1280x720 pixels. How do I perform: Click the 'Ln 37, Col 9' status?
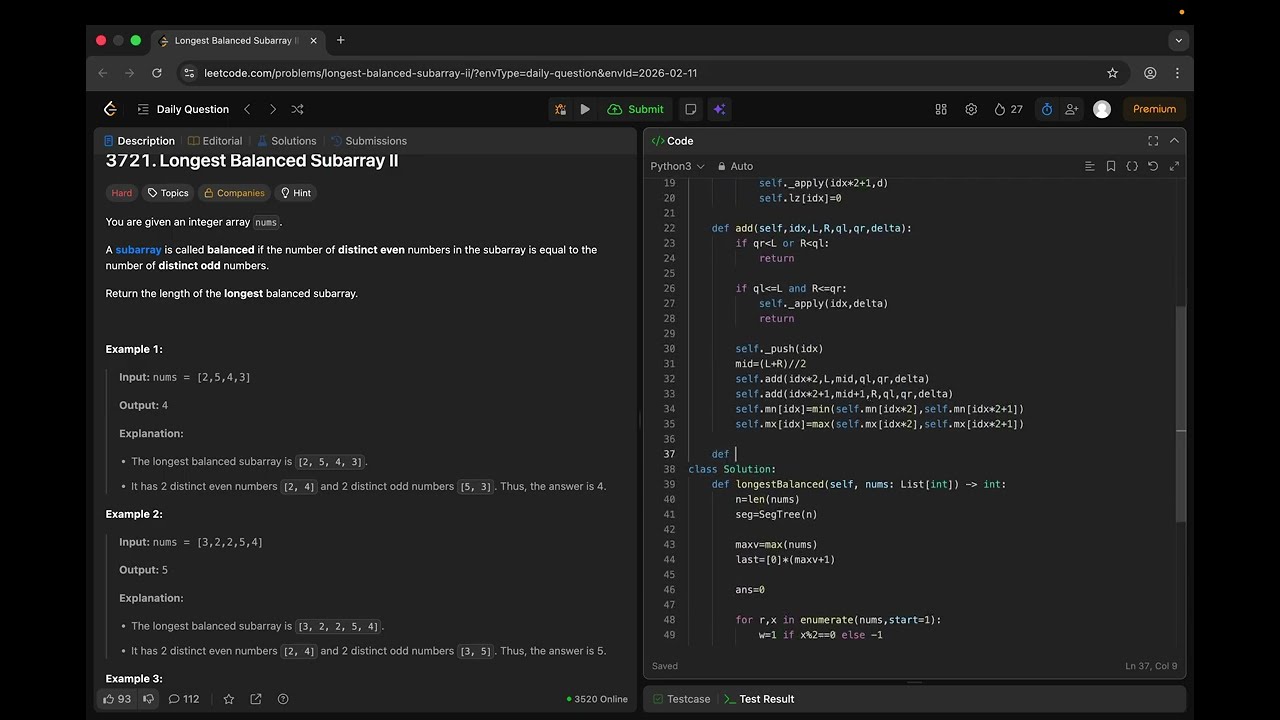[1151, 666]
